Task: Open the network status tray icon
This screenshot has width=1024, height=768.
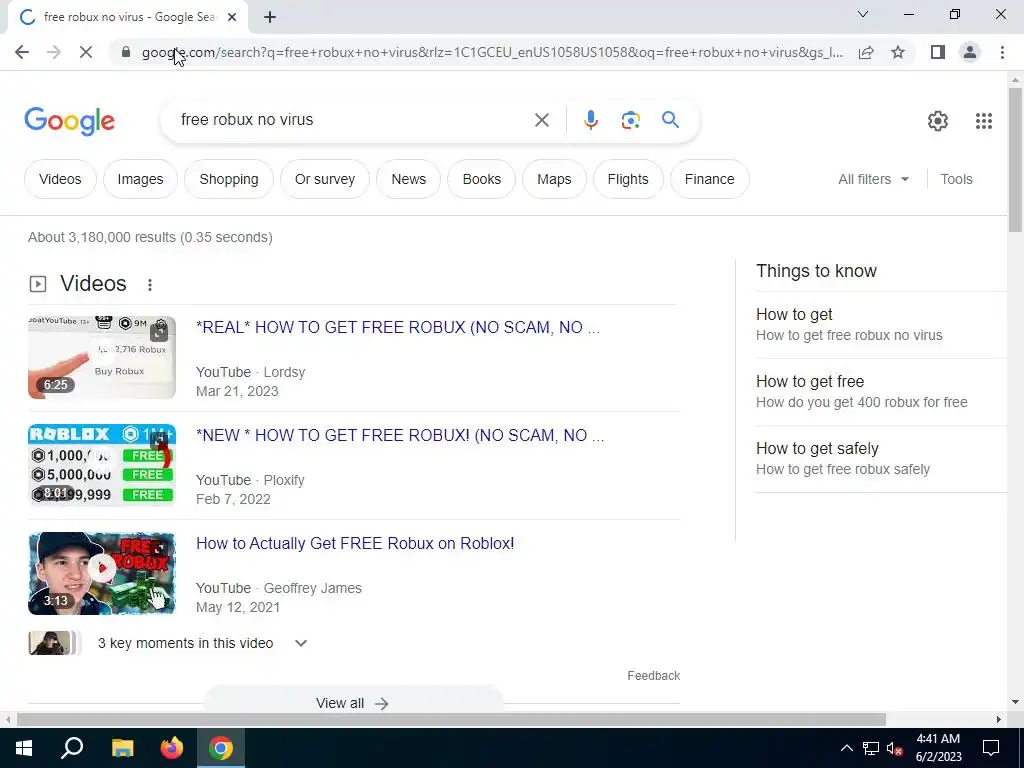Action: [871, 748]
